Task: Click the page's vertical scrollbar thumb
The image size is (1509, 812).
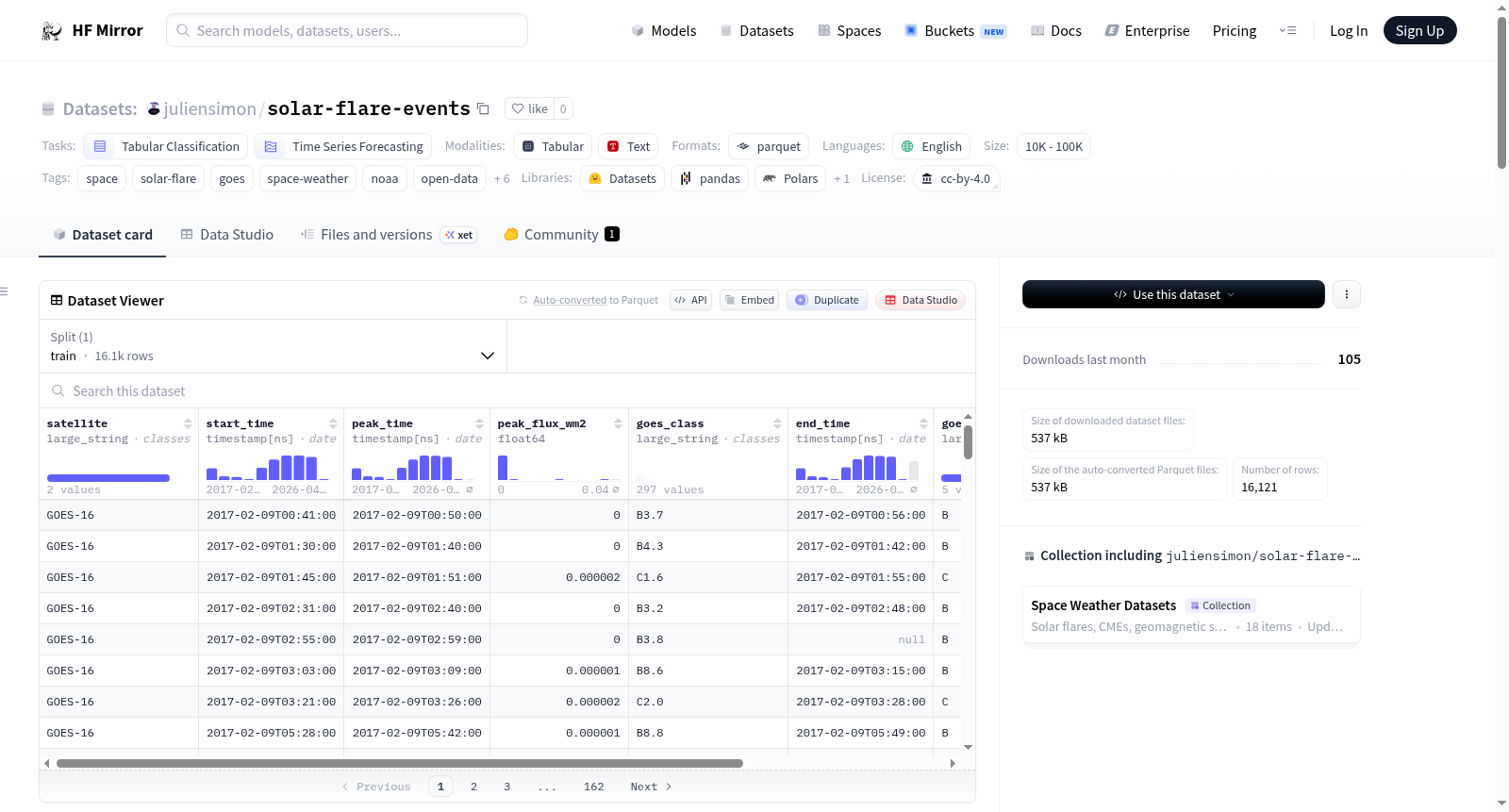Action: pos(1501,92)
